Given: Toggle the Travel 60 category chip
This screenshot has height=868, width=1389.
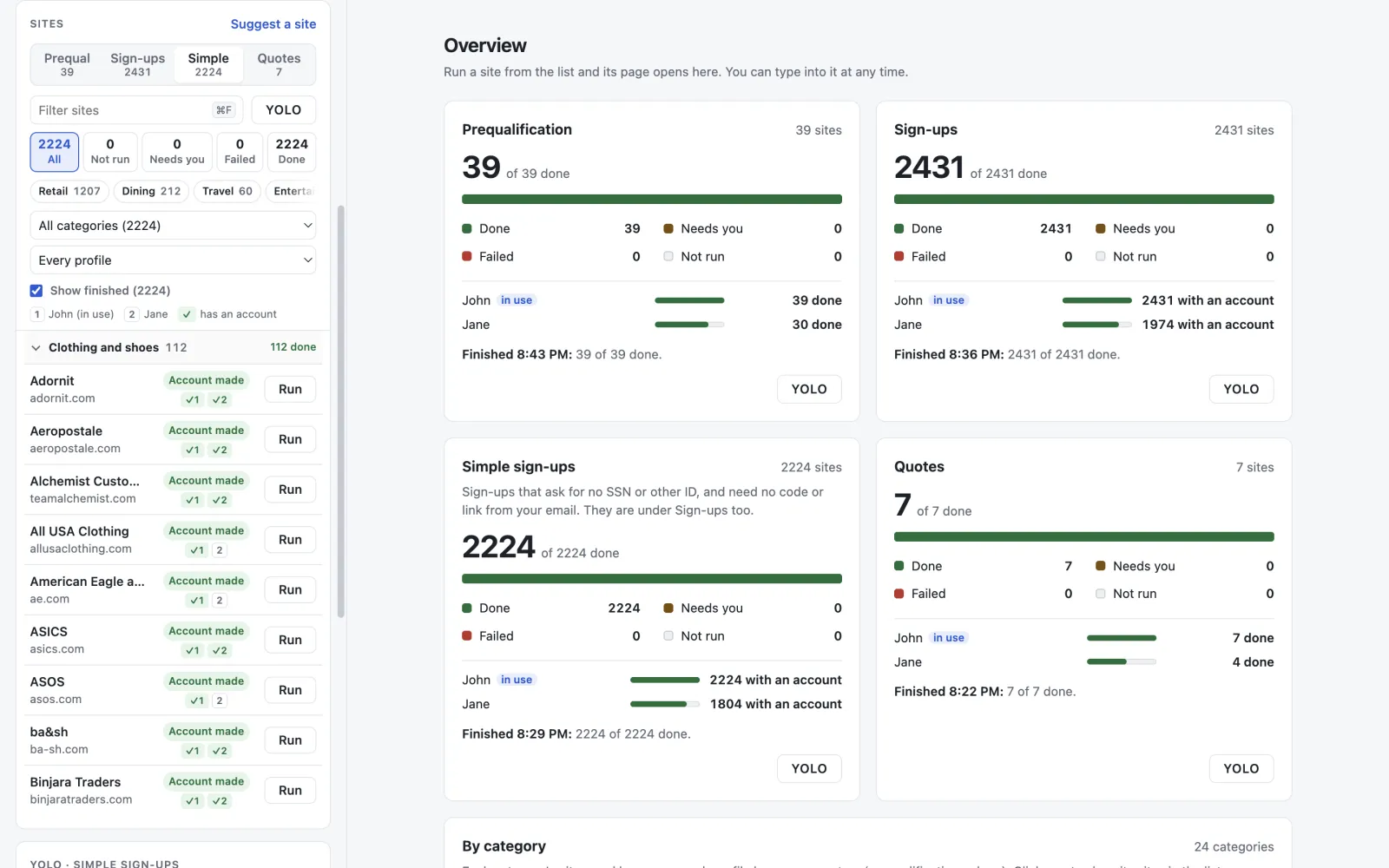Looking at the screenshot, I should click(227, 191).
